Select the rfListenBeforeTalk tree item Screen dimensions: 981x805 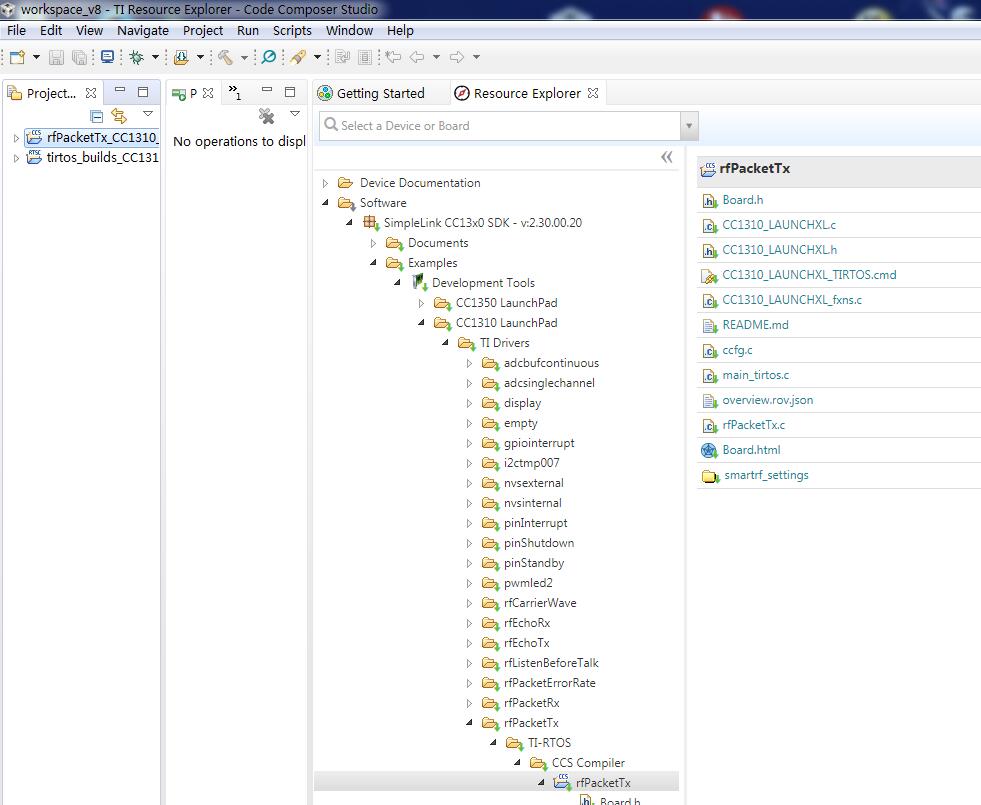[x=551, y=663]
